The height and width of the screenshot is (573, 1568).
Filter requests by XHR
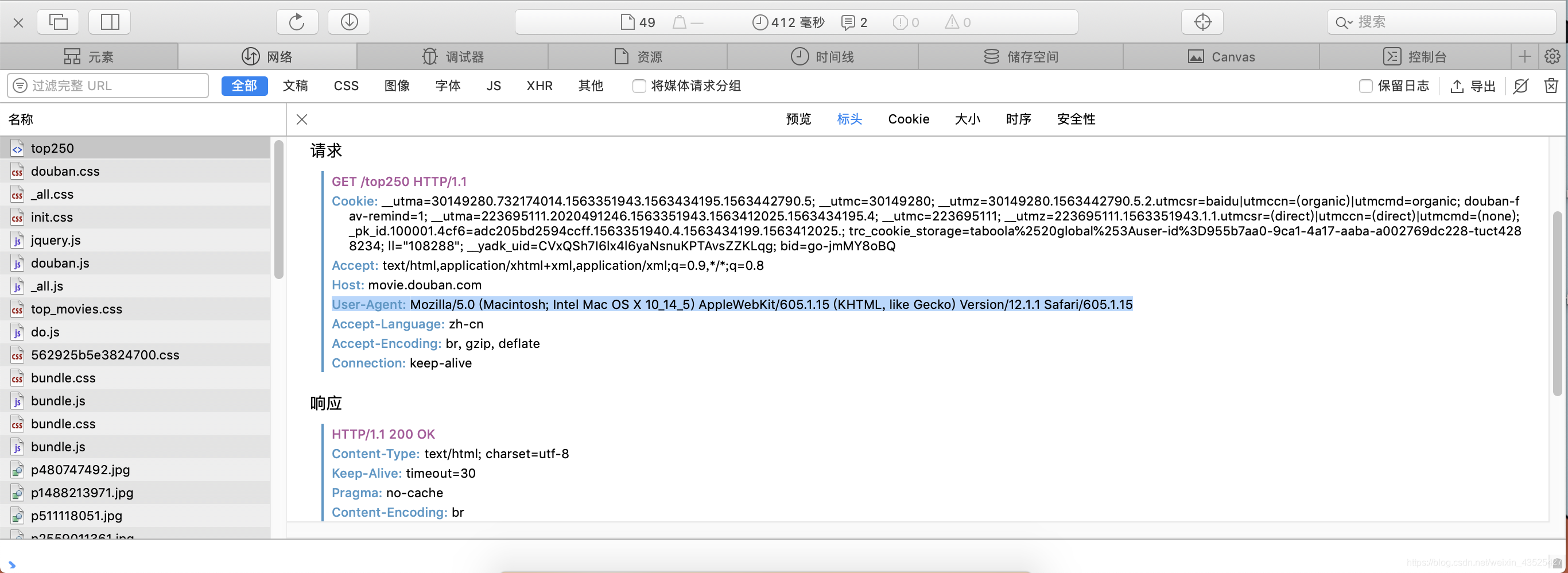[x=540, y=86]
